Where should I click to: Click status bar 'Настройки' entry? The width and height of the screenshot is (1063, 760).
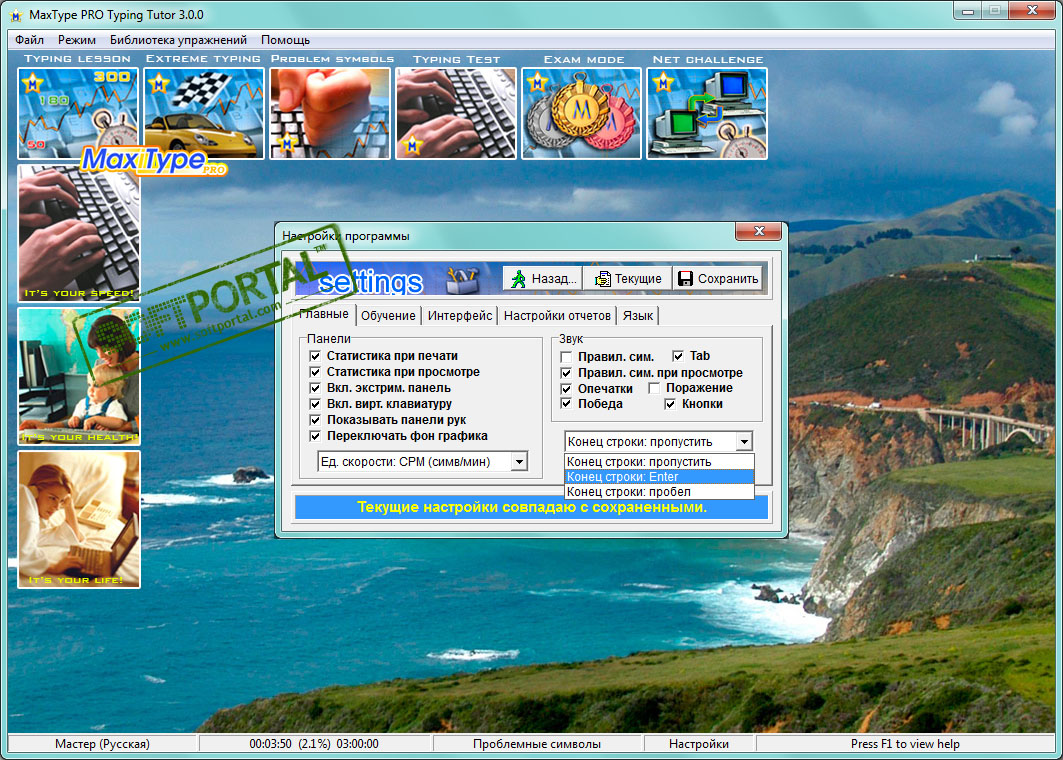[x=699, y=744]
